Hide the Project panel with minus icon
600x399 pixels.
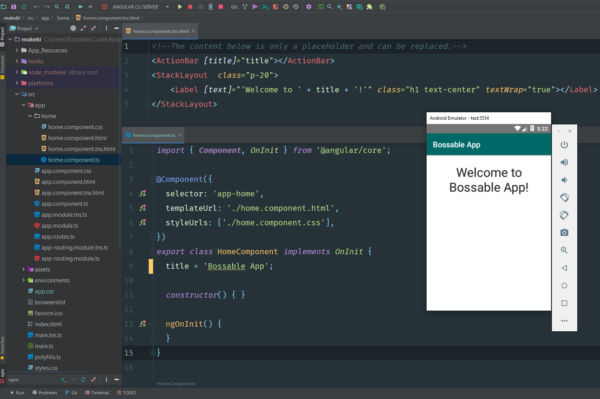pos(117,28)
